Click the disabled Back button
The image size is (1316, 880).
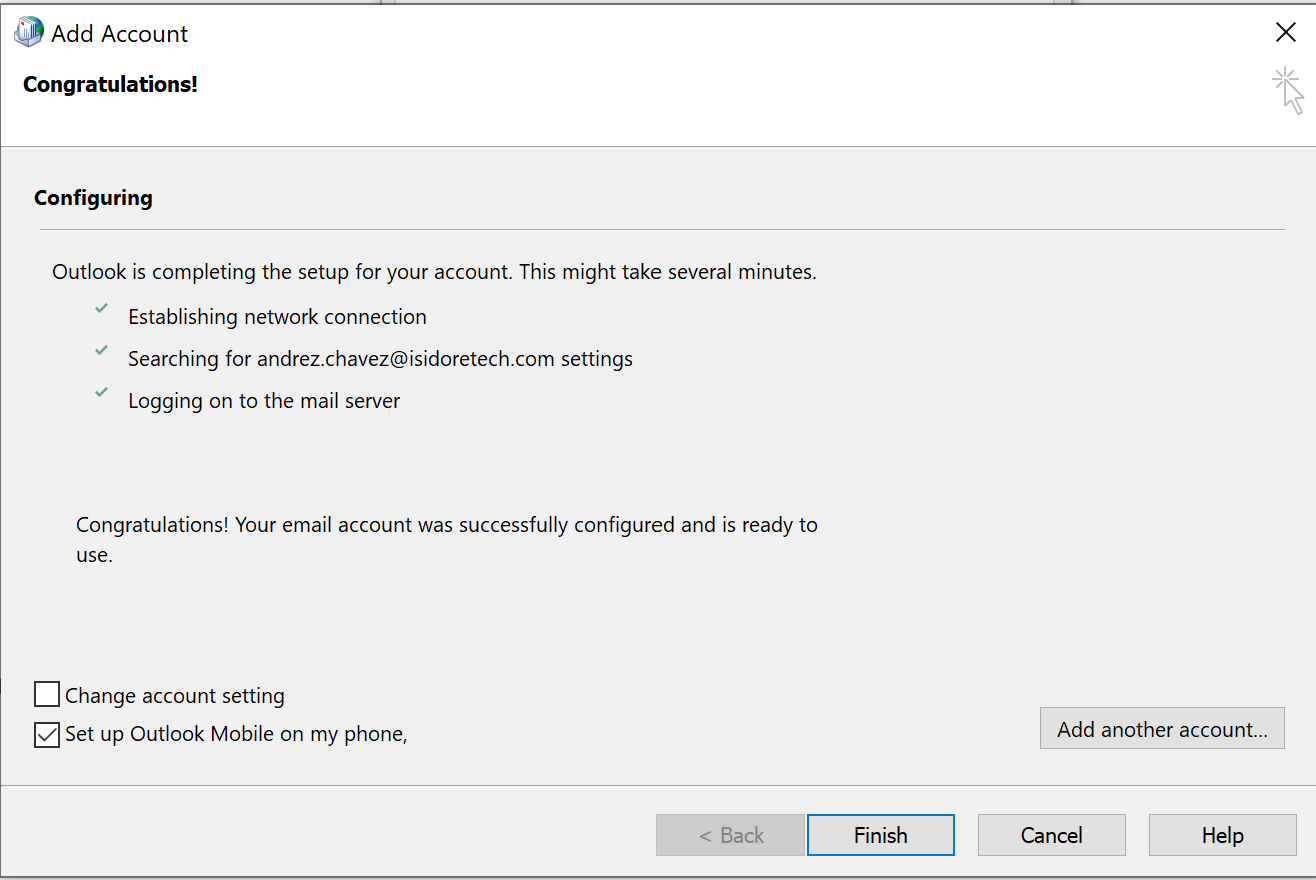[731, 835]
